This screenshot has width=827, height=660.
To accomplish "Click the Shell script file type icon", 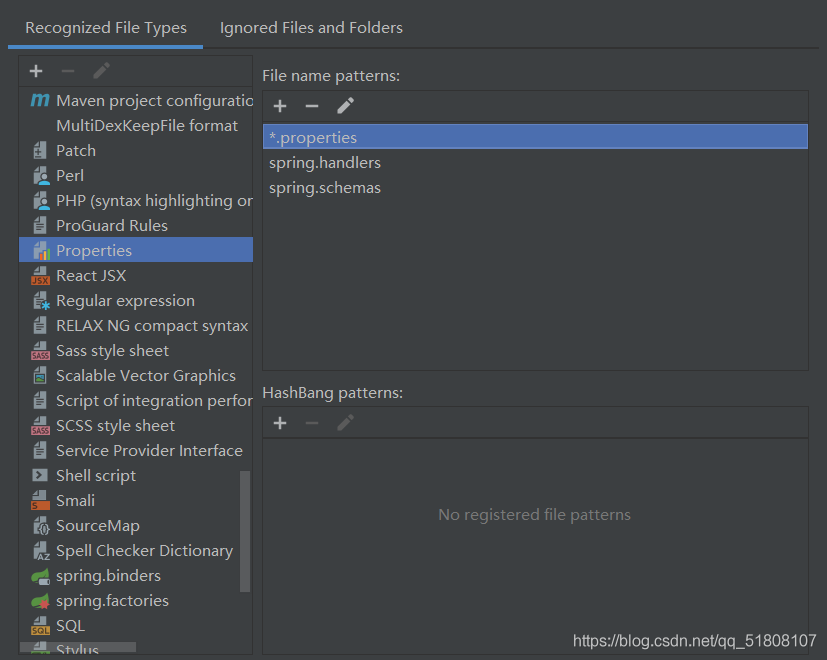I will (40, 476).
